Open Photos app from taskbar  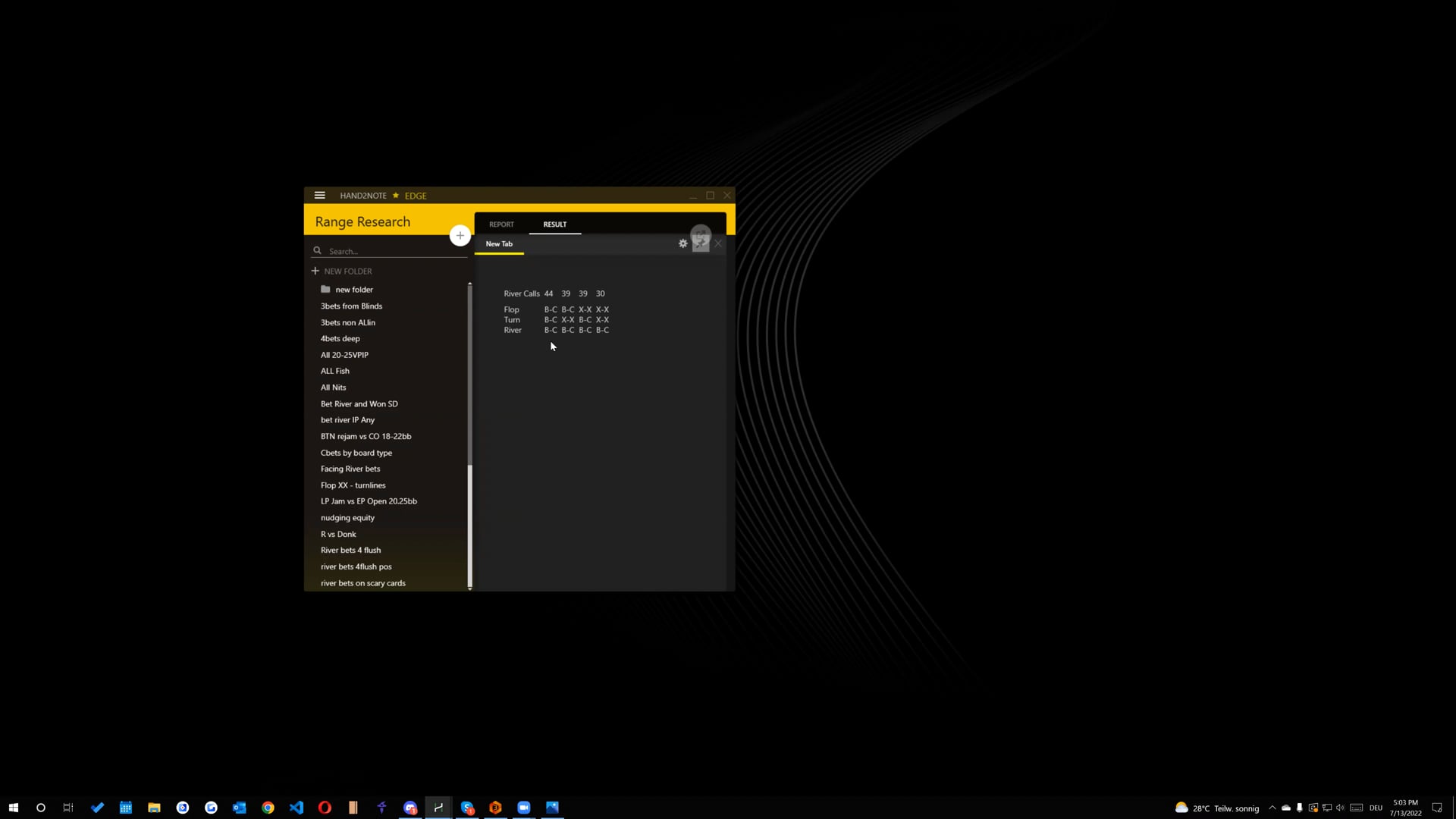(x=552, y=808)
